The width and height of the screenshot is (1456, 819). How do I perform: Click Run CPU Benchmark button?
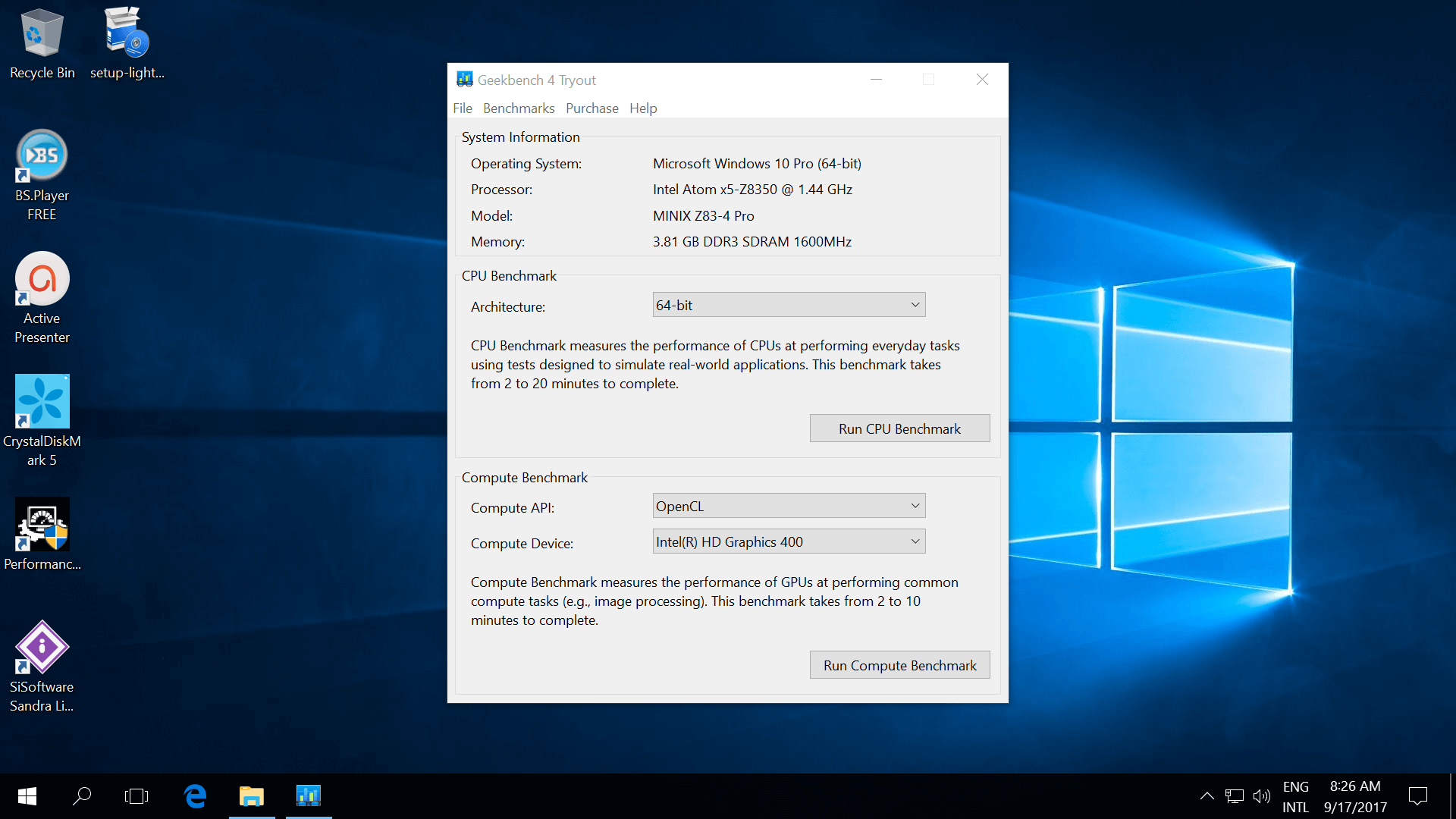[x=899, y=428]
